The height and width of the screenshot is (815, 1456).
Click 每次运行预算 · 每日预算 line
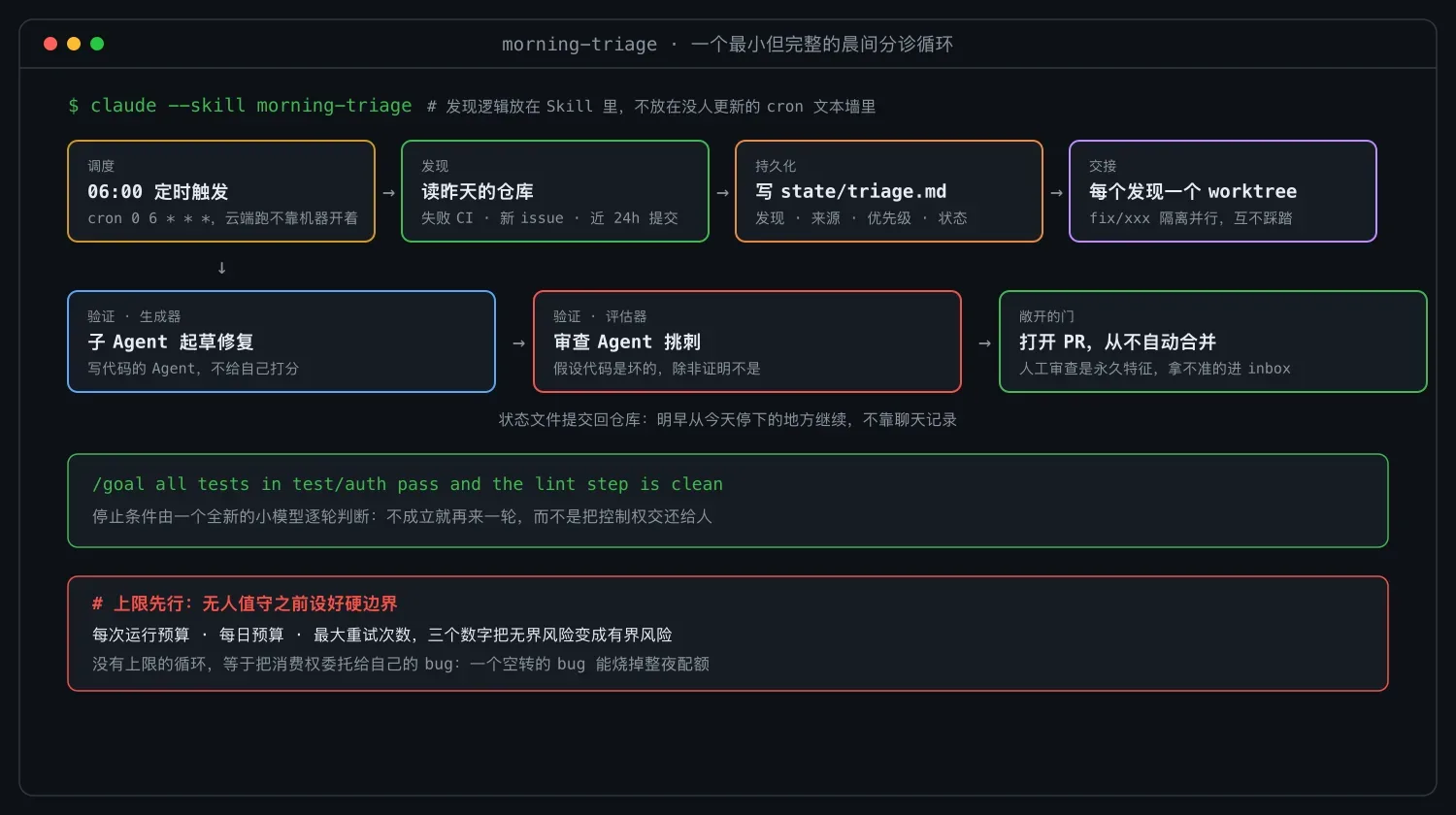click(382, 635)
